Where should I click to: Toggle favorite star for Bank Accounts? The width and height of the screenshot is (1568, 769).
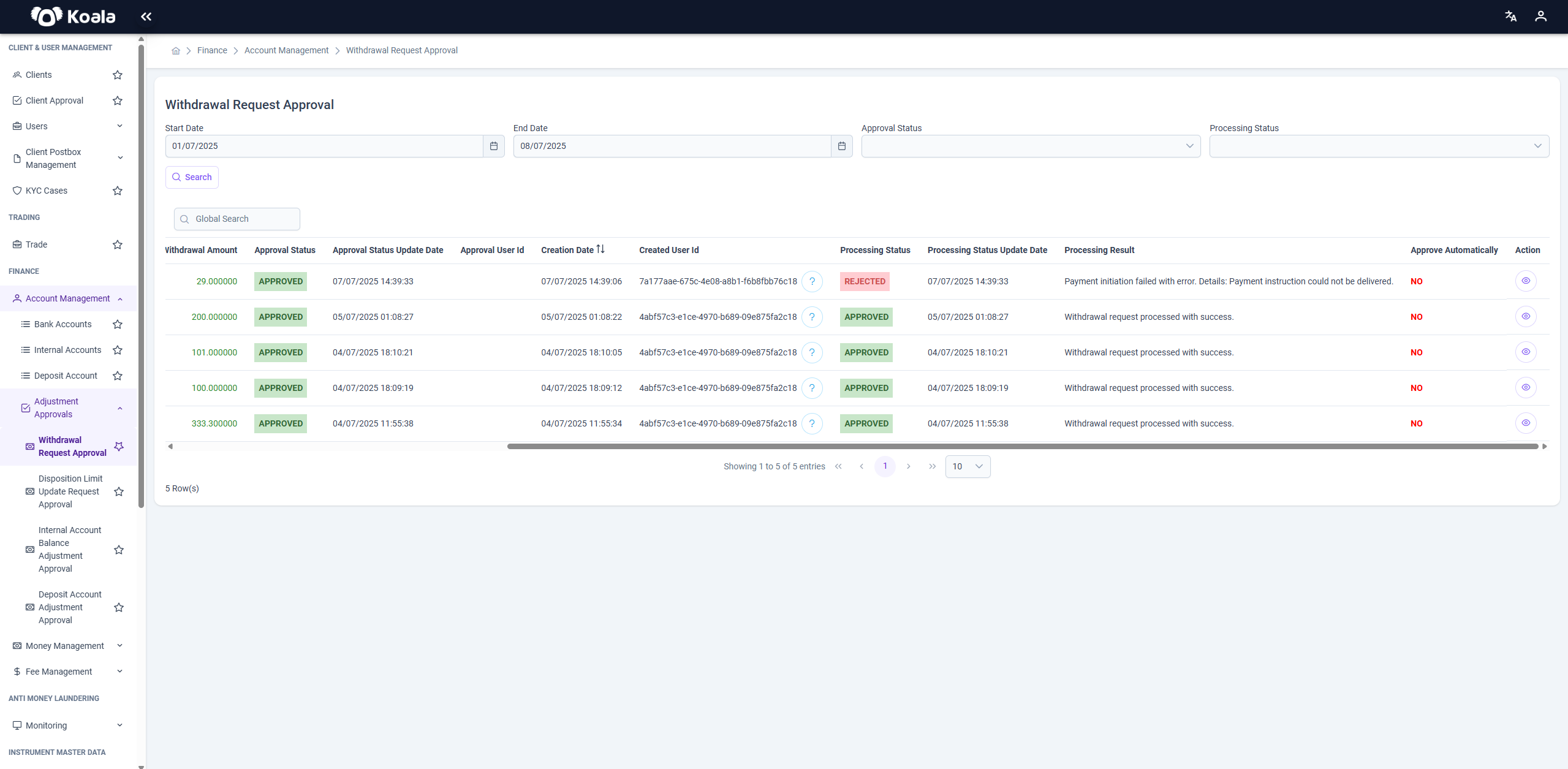coord(118,324)
